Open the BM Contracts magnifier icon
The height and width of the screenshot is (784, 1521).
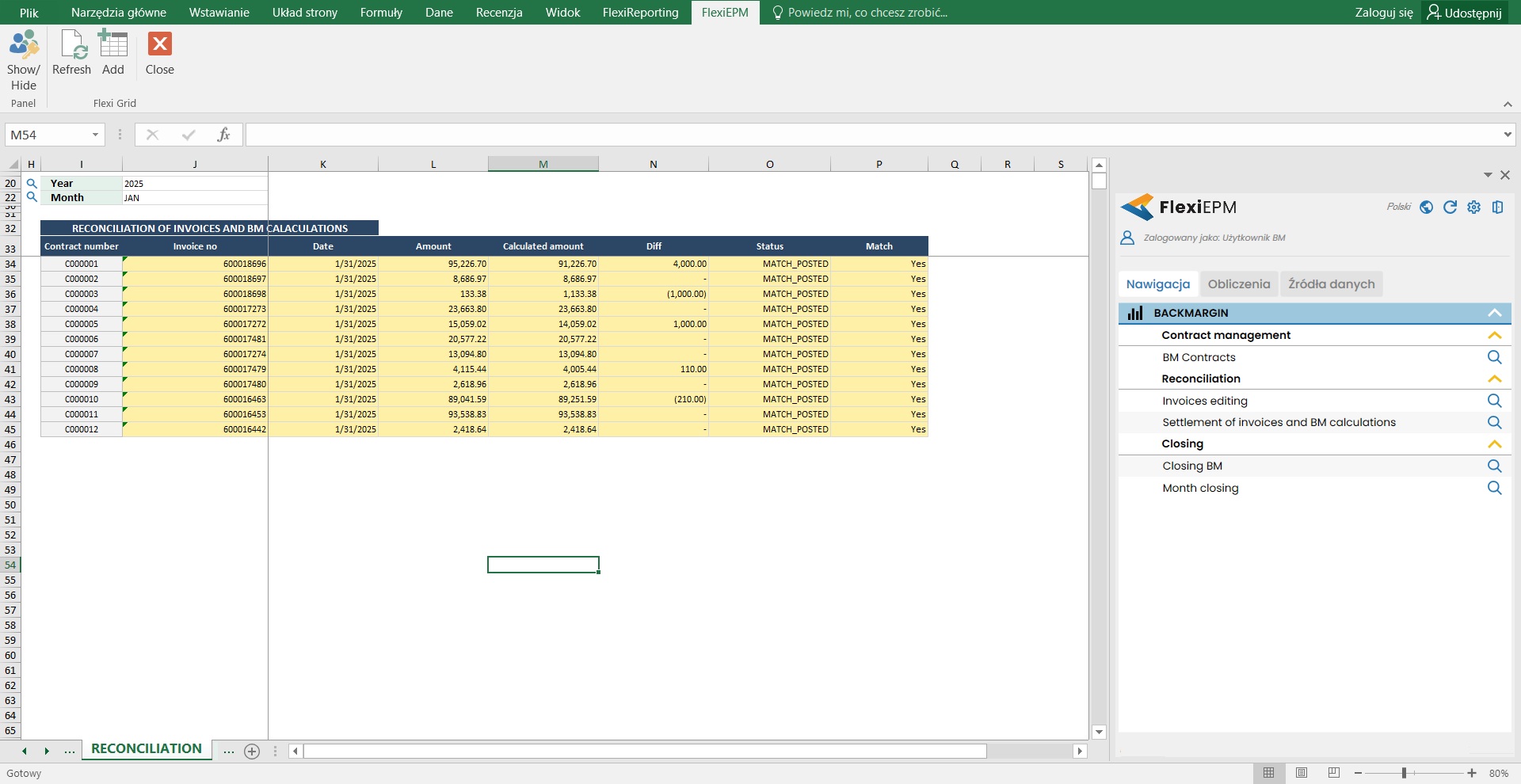pos(1494,357)
